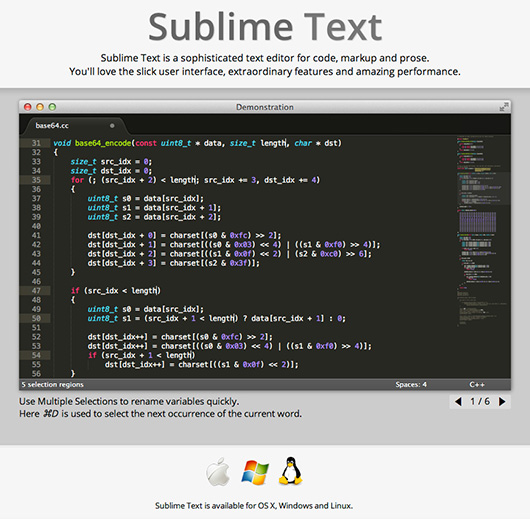
Task: Minimize the Demonstration window yellow button
Action: [40, 107]
